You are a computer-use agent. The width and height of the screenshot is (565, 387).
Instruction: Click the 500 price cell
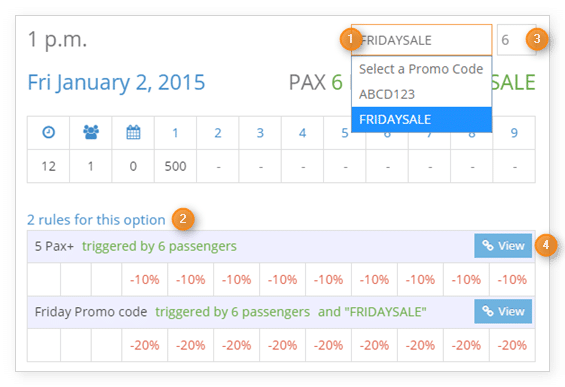[x=175, y=166]
